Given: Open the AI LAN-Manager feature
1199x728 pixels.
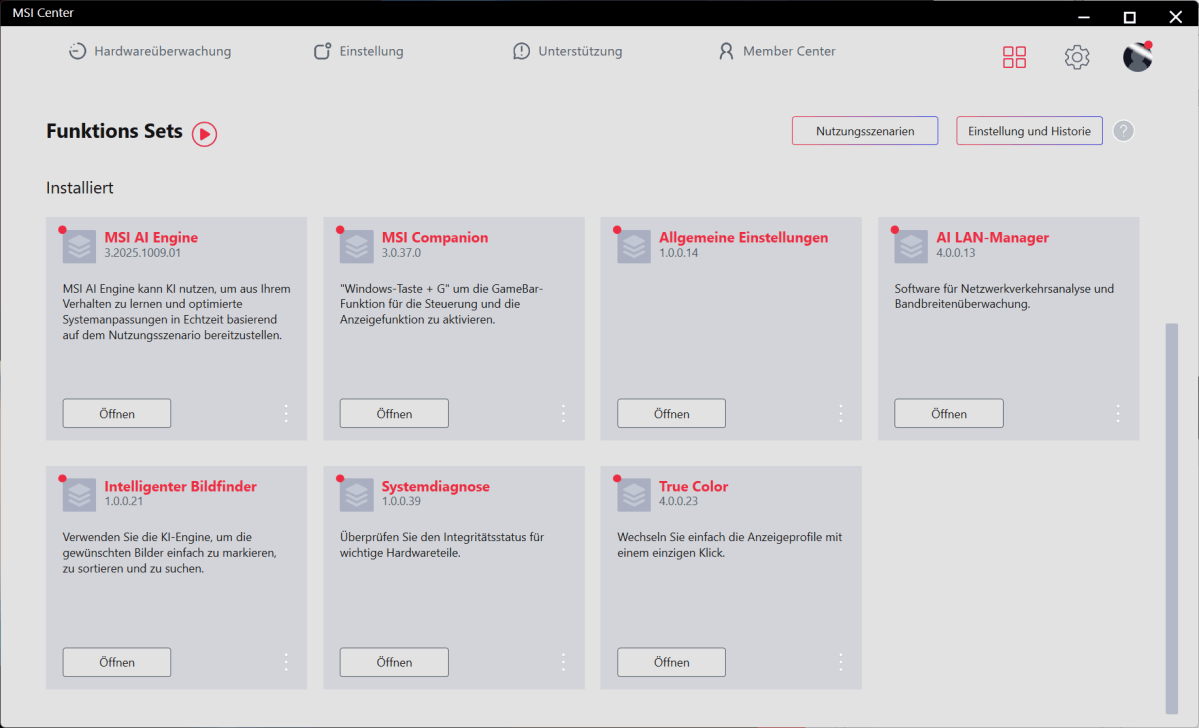Looking at the screenshot, I should (949, 414).
